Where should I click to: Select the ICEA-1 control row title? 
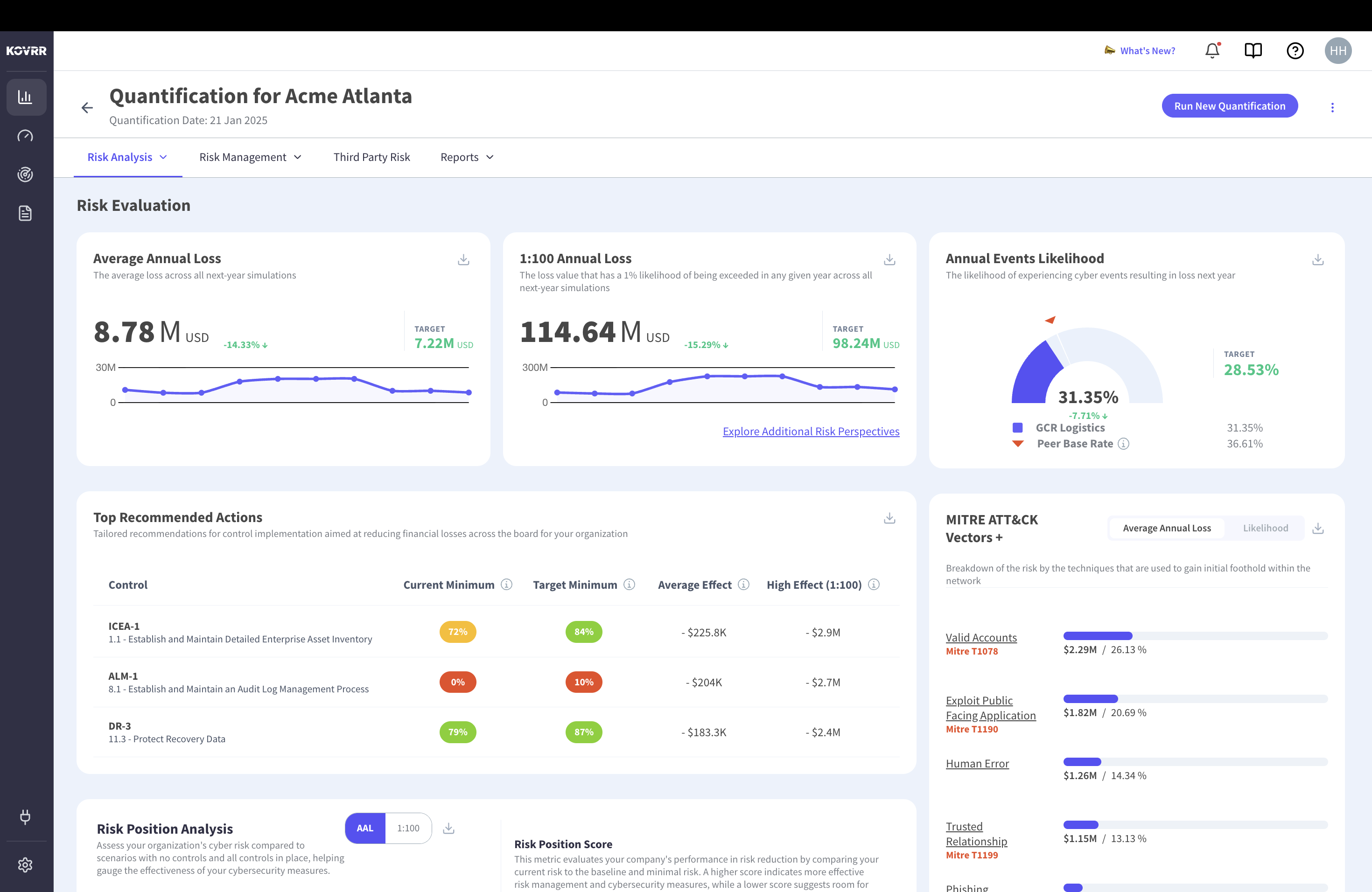(x=124, y=626)
